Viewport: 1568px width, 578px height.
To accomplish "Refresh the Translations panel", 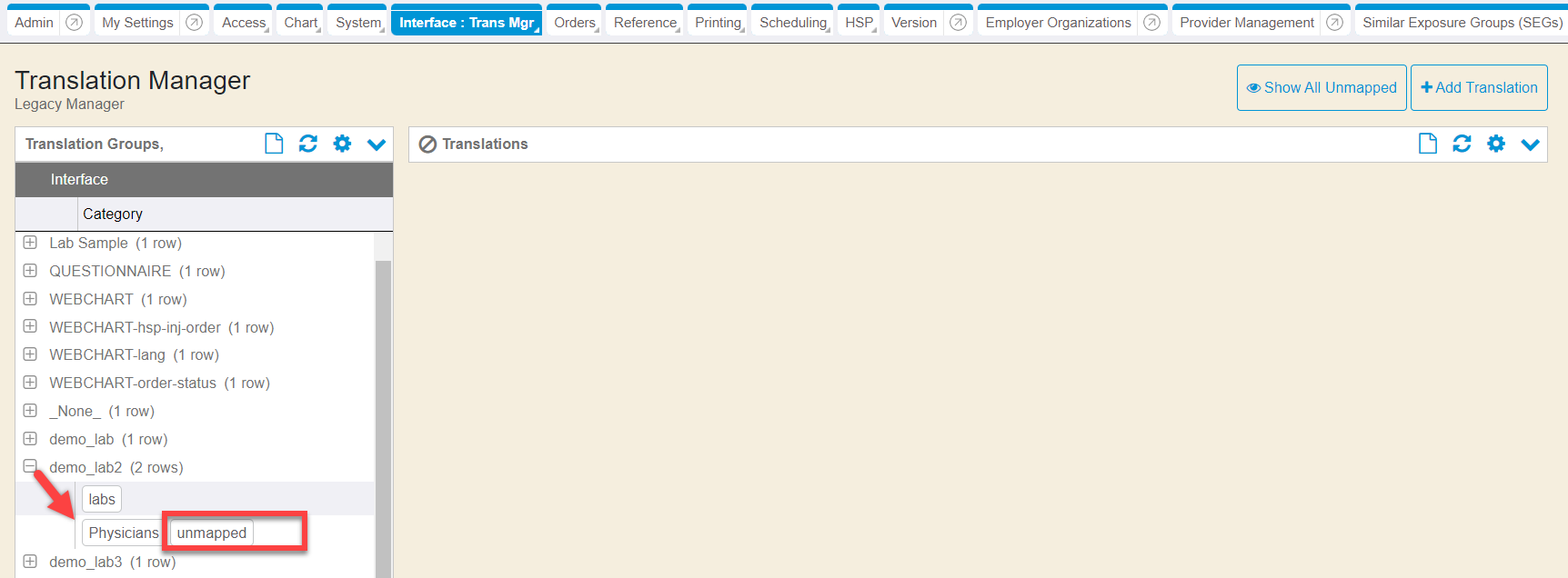I will [x=1462, y=144].
